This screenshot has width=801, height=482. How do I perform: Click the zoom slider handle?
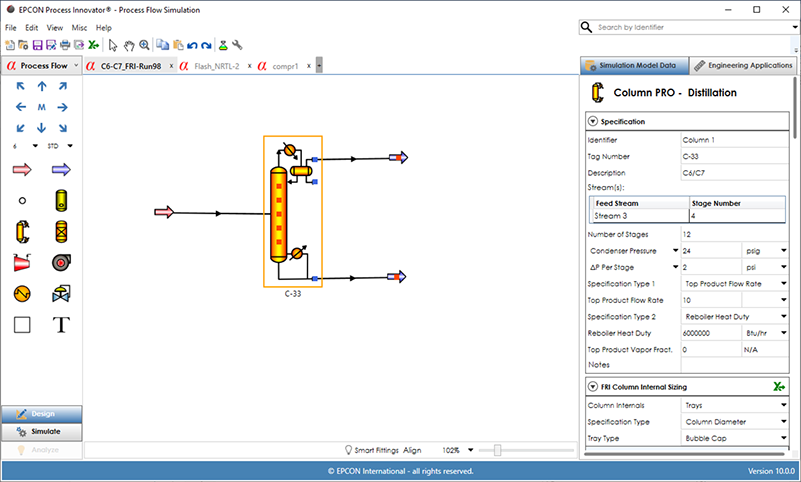tap(498, 450)
